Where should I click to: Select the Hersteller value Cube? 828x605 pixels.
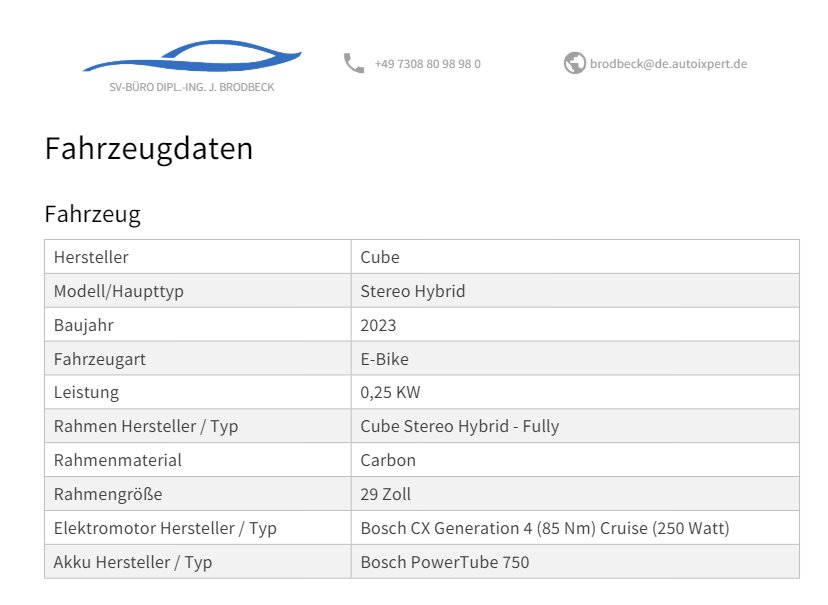[575, 257]
